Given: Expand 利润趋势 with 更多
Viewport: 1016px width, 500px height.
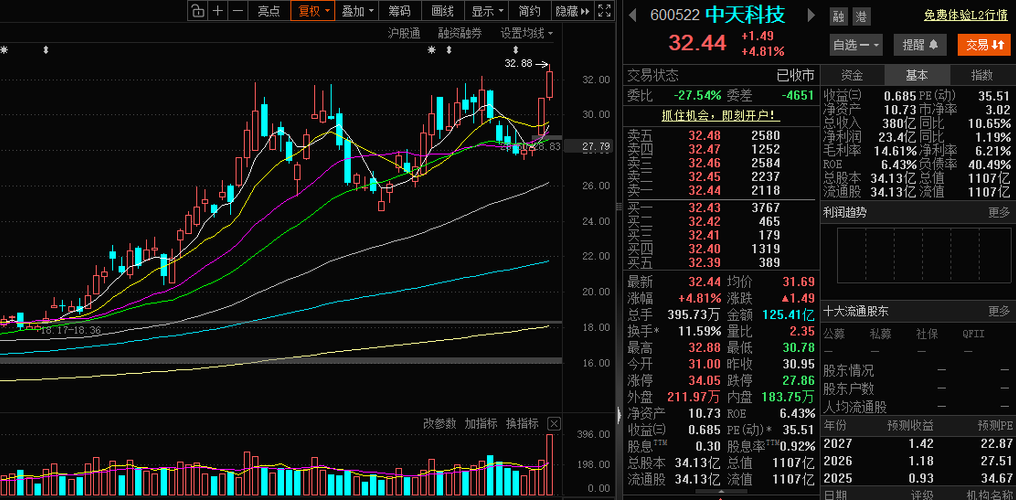Looking at the screenshot, I should [x=999, y=212].
